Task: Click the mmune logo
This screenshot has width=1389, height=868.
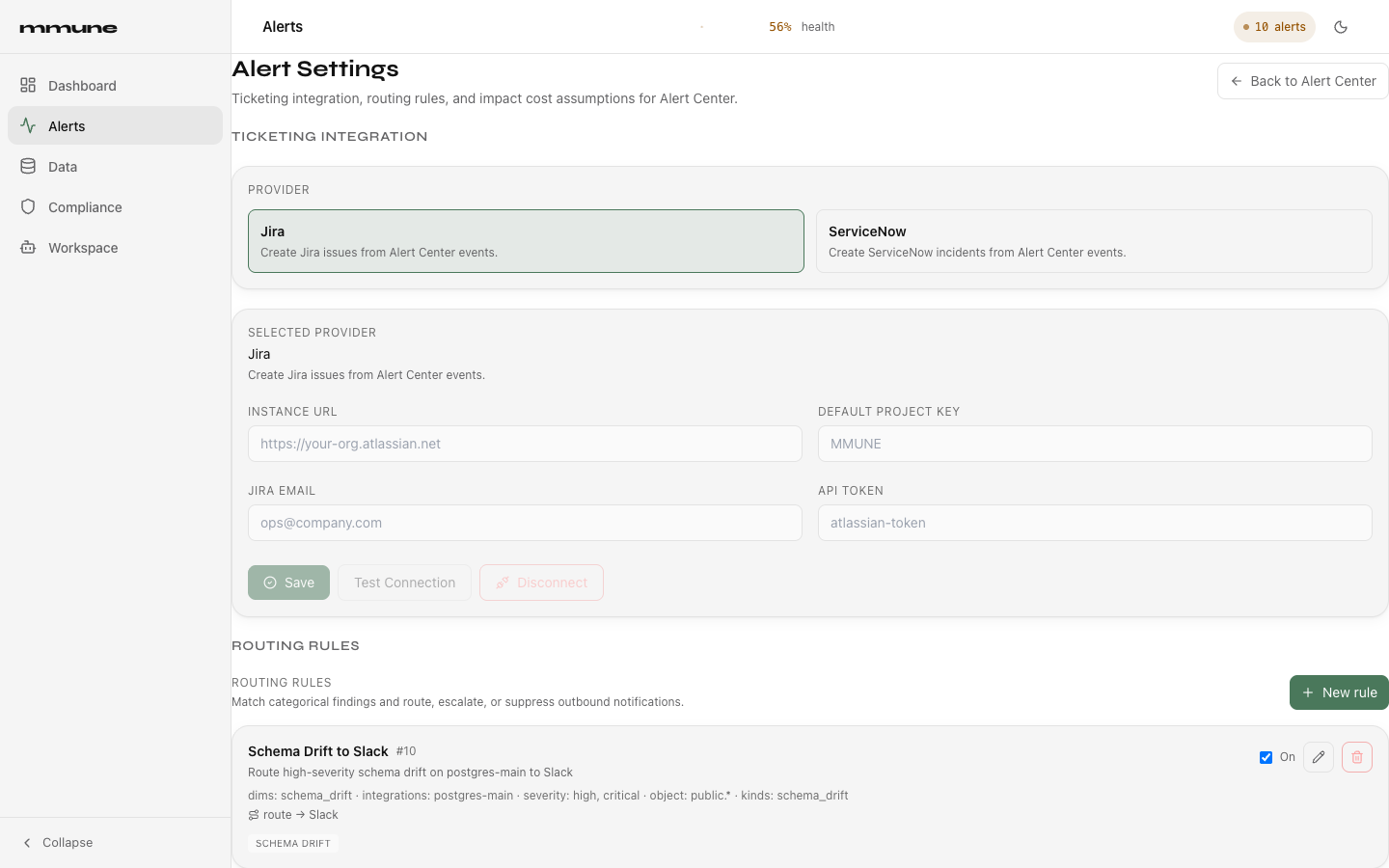Action: [x=68, y=28]
